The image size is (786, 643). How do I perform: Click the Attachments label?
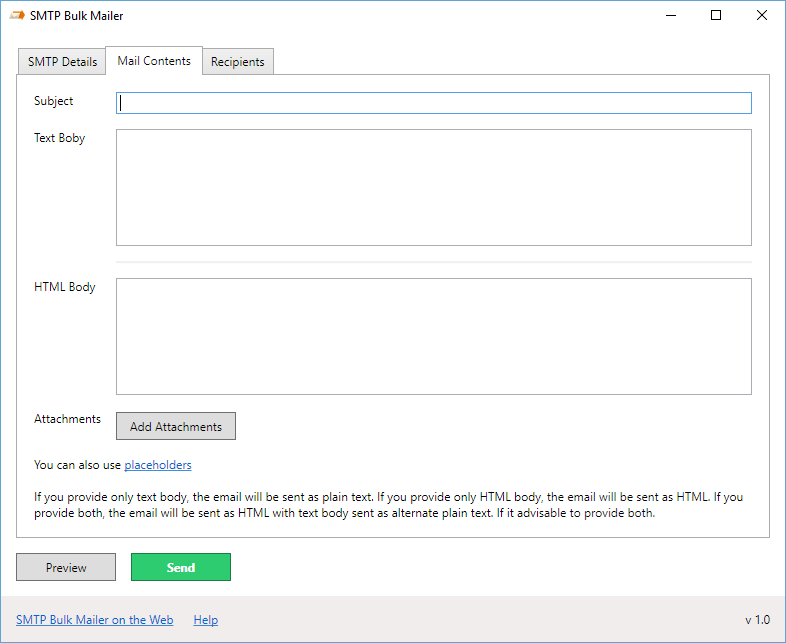coord(67,419)
